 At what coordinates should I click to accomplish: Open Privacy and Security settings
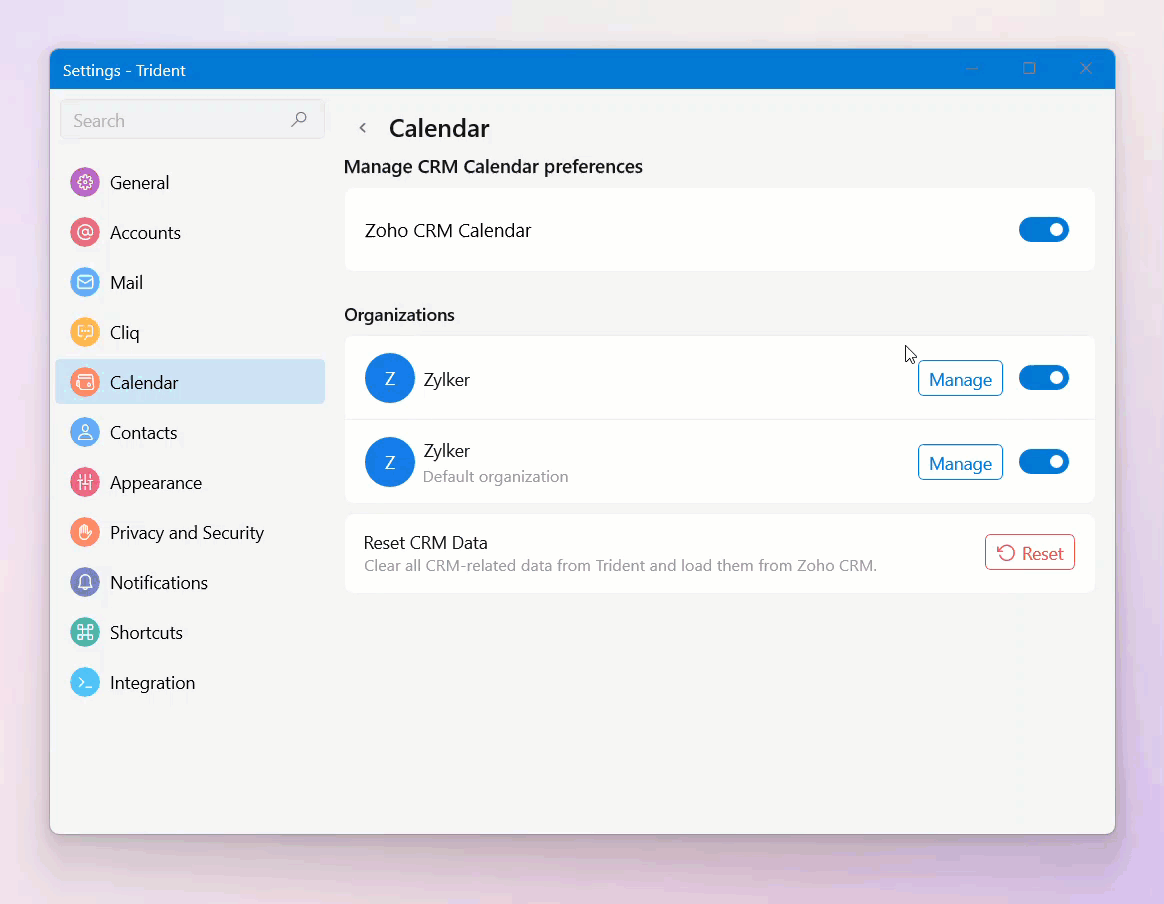tap(190, 533)
